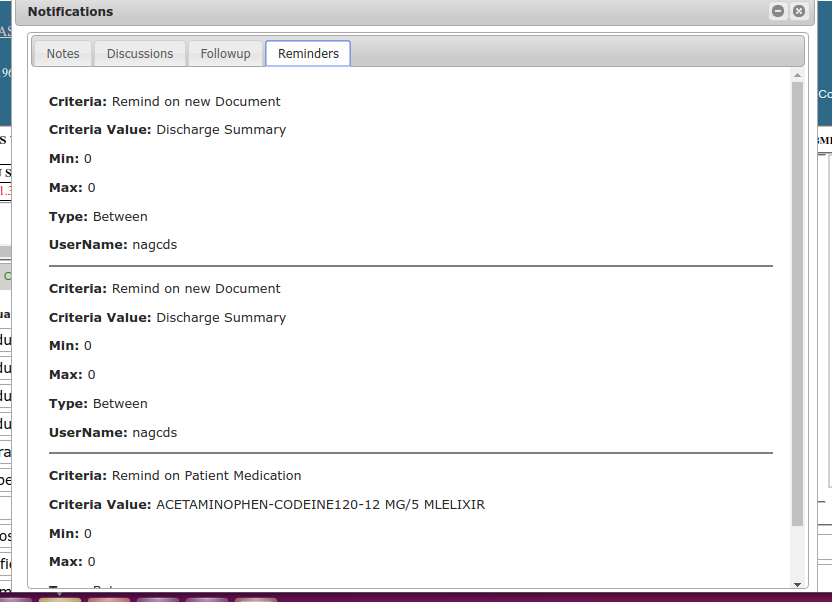The image size is (832, 602).
Task: Click UserName nagcds in the second reminder
Action: click(x=154, y=433)
